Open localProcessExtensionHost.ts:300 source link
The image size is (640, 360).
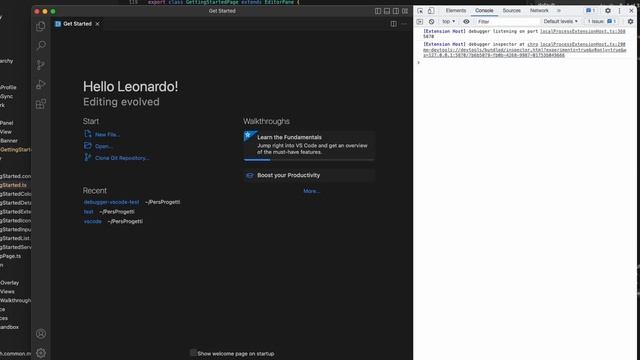click(x=582, y=31)
